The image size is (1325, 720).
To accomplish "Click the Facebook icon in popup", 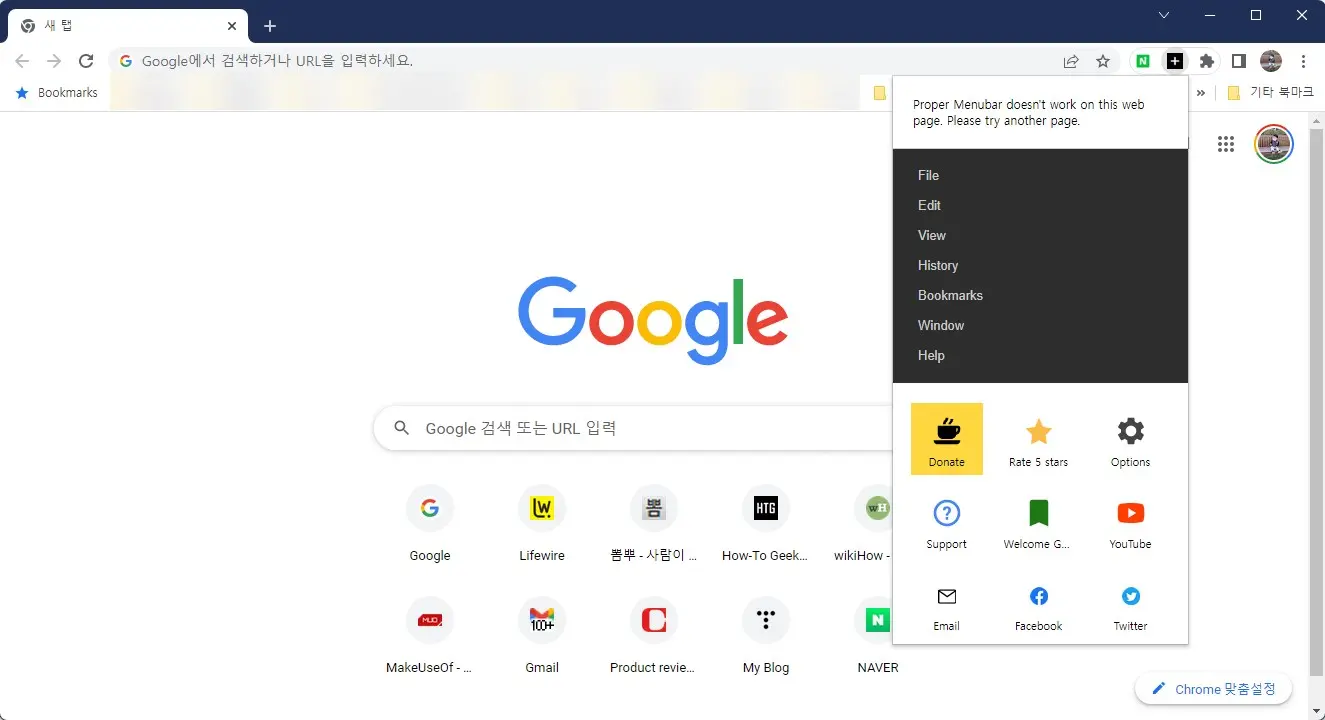I will point(1038,596).
